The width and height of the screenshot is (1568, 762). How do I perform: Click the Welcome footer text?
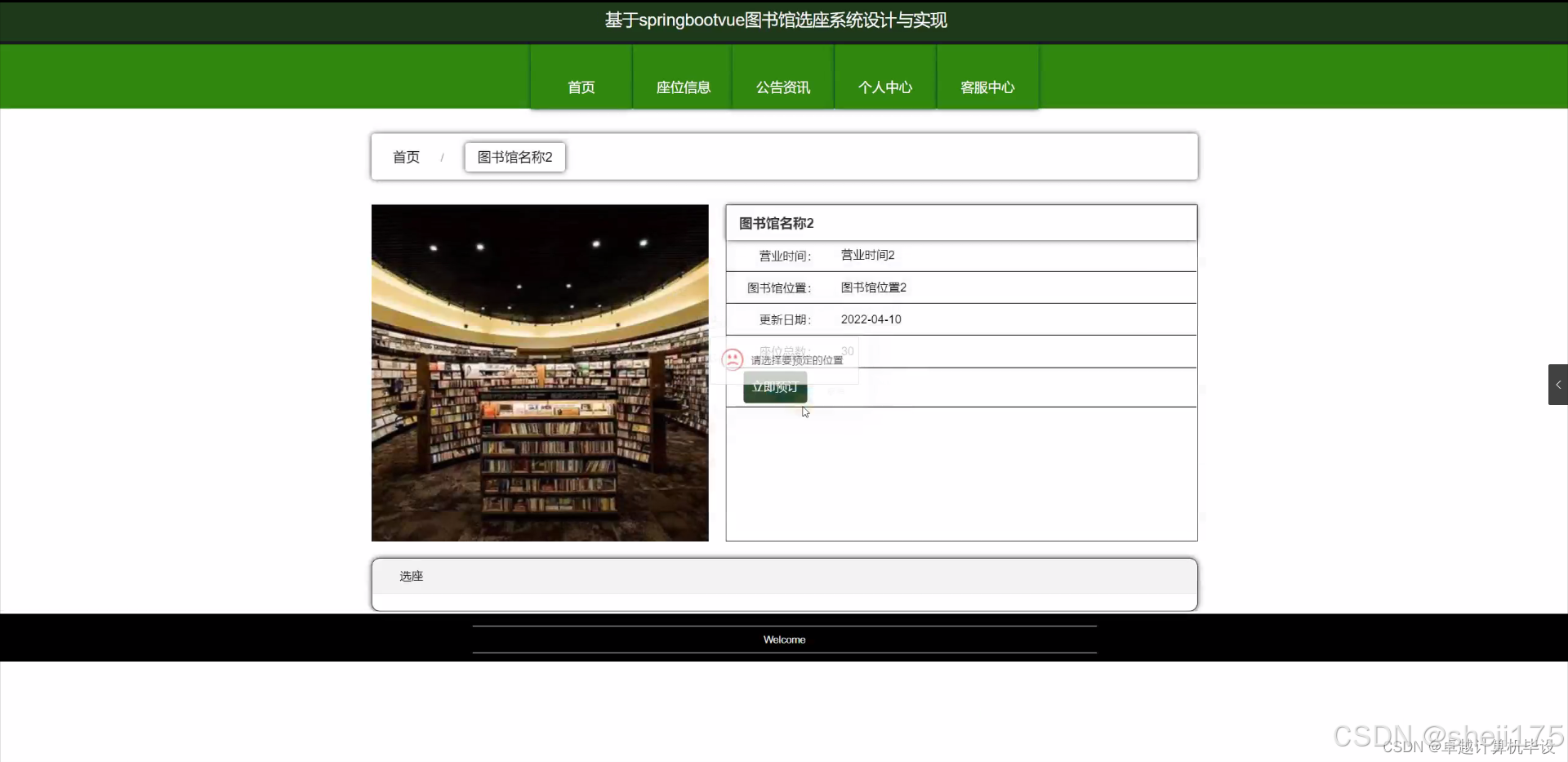784,639
